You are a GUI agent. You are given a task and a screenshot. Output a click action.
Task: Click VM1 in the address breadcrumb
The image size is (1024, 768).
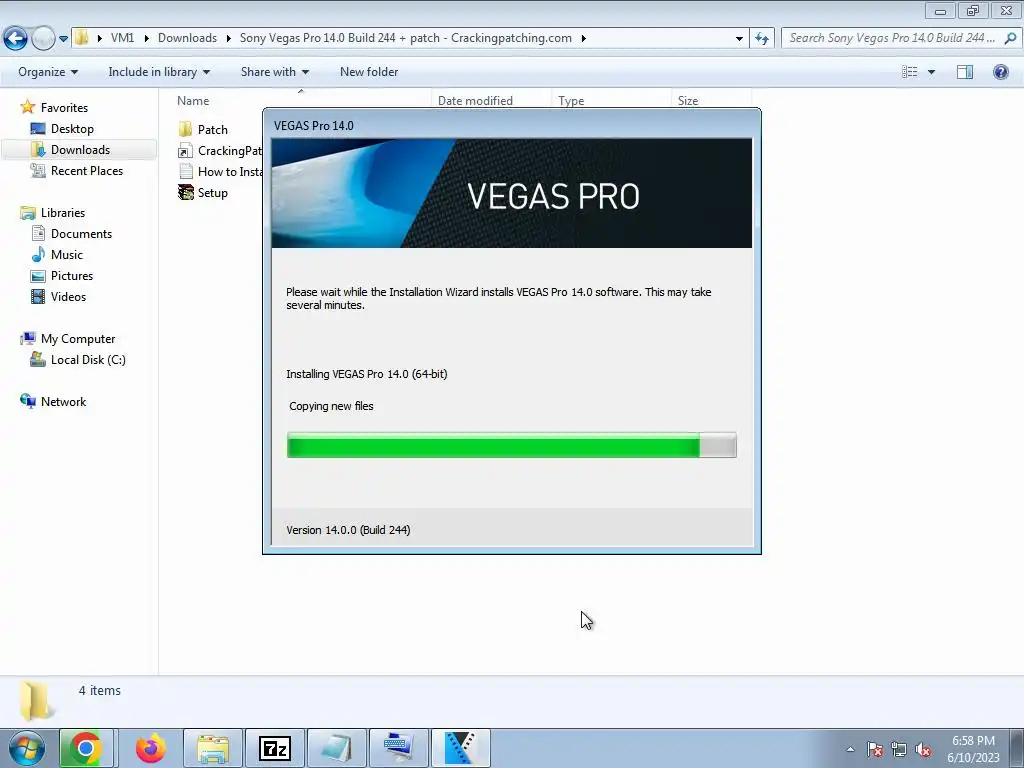(122, 38)
